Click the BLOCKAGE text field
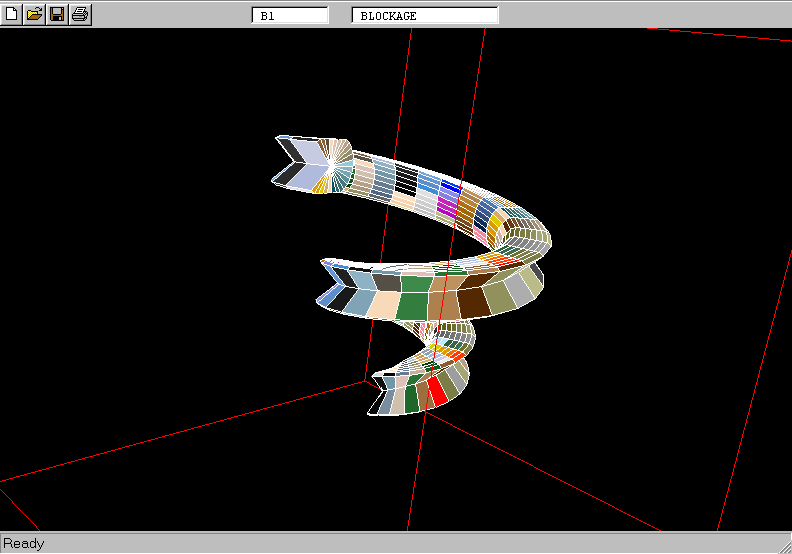The image size is (792, 554). point(425,16)
